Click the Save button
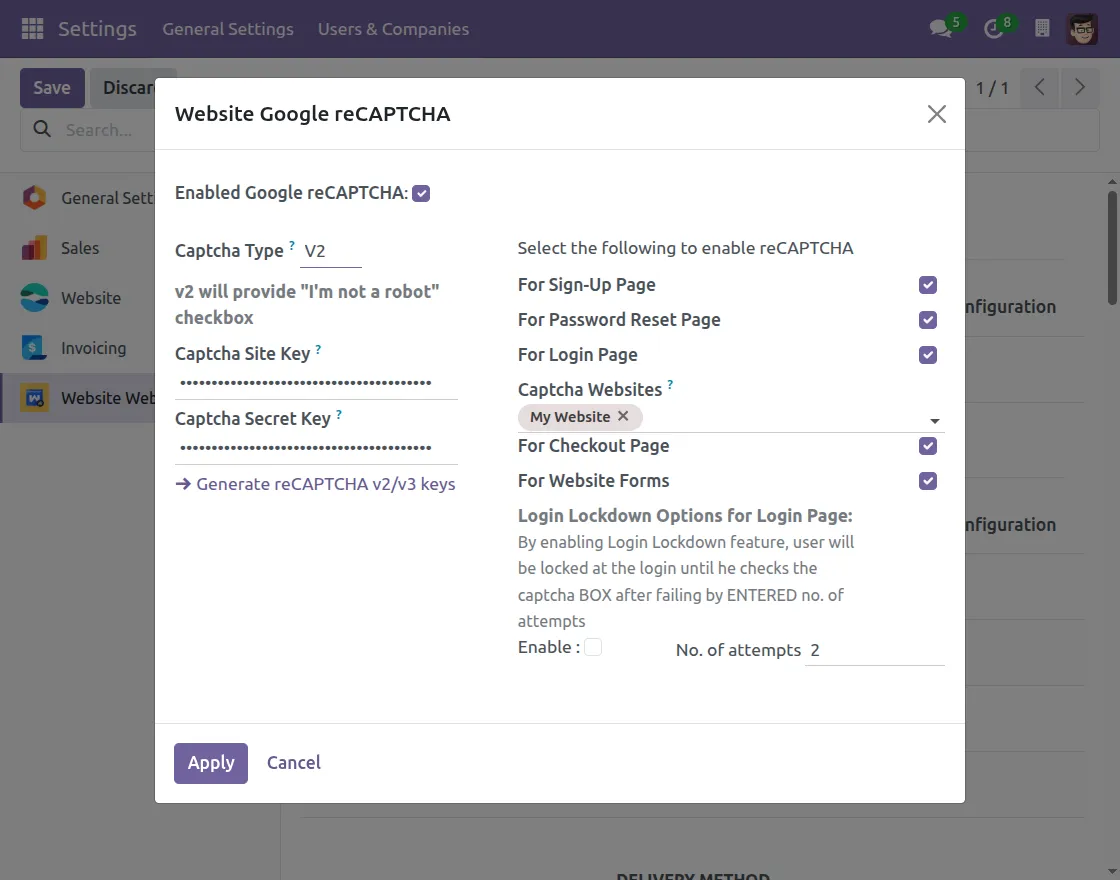The width and height of the screenshot is (1120, 880). click(x=52, y=88)
